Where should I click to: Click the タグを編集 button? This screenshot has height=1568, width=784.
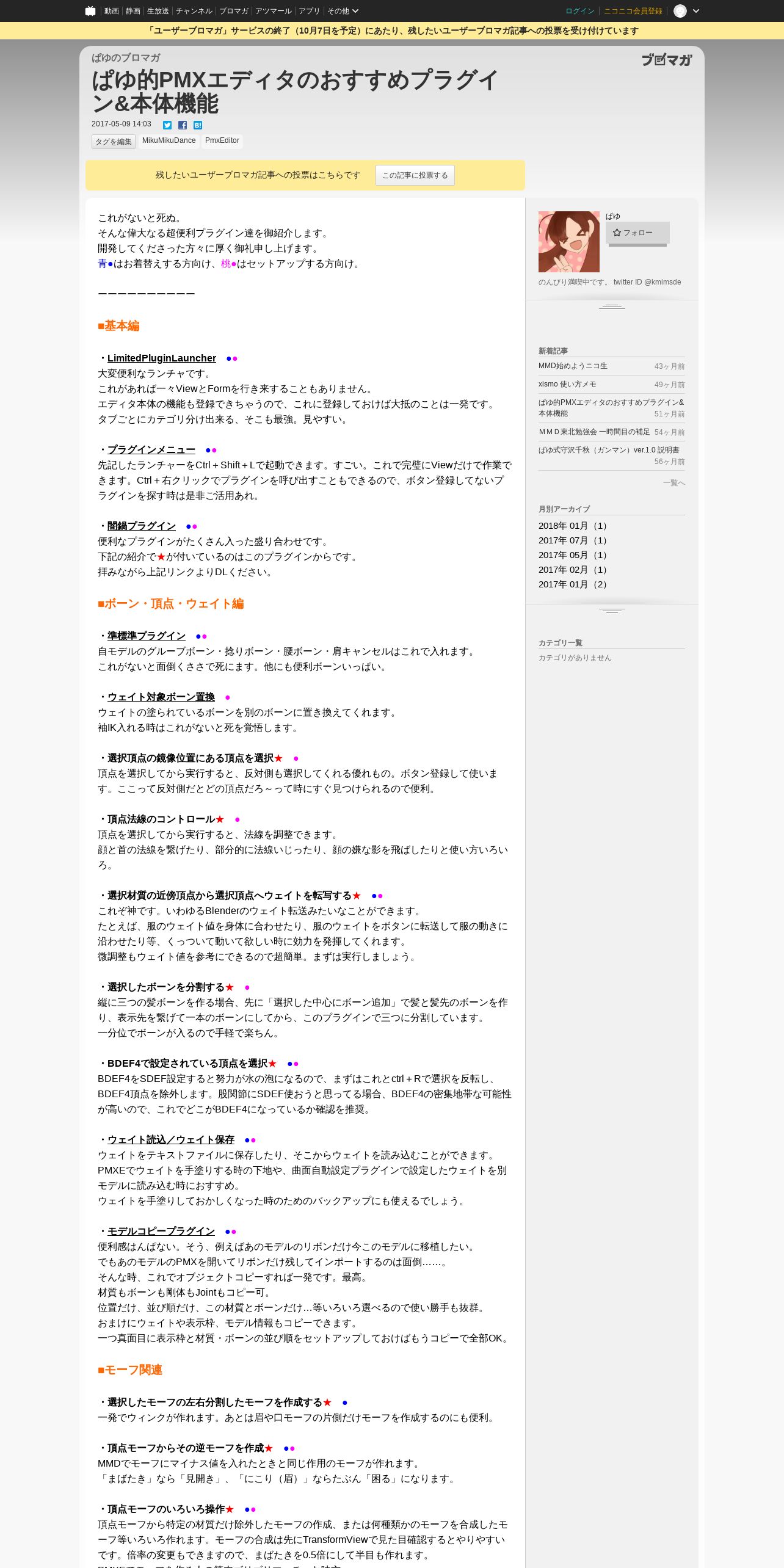coord(114,142)
